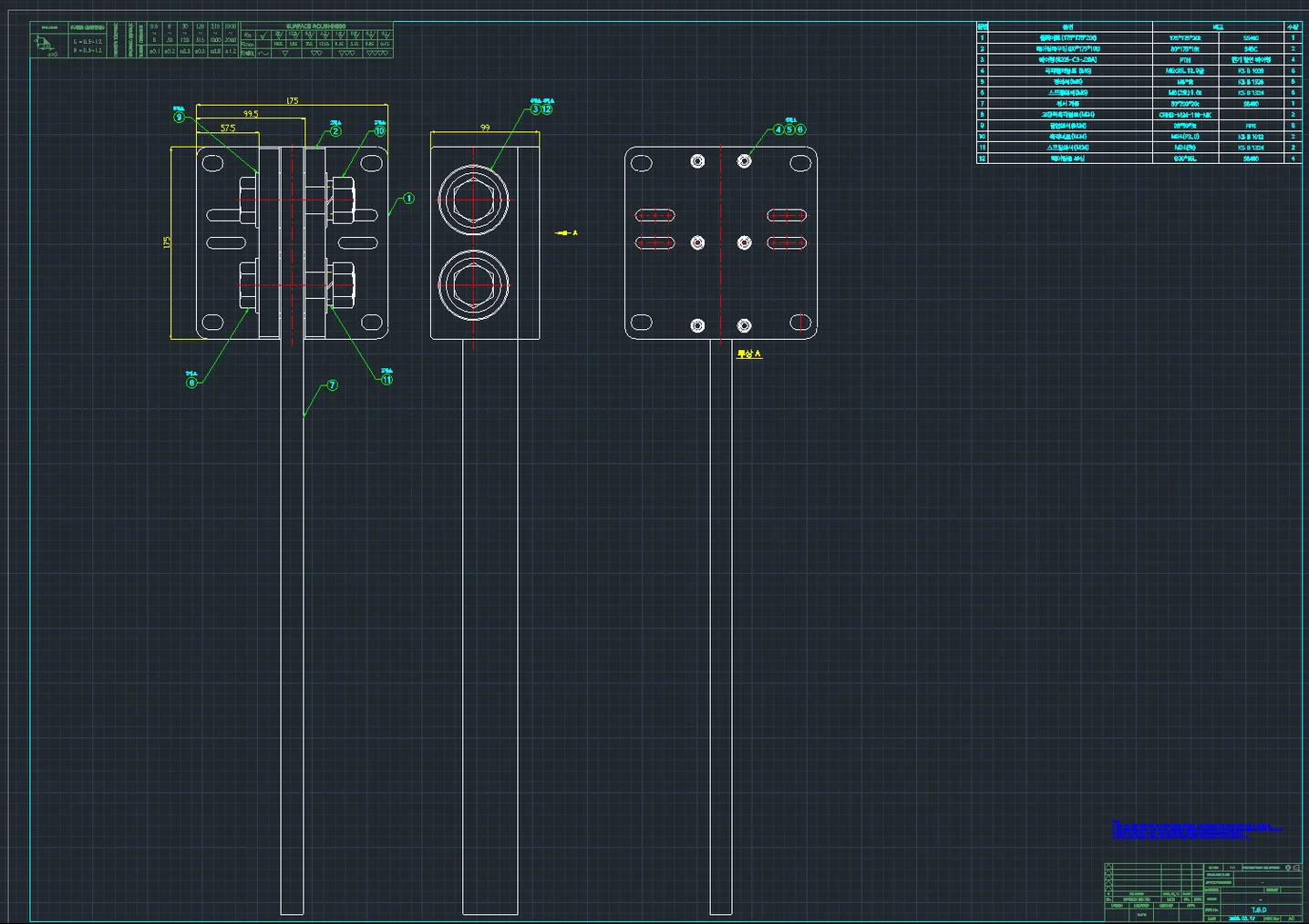Pick the horizontal 175 dimension above front view
The image size is (1309, 924).
(x=292, y=100)
